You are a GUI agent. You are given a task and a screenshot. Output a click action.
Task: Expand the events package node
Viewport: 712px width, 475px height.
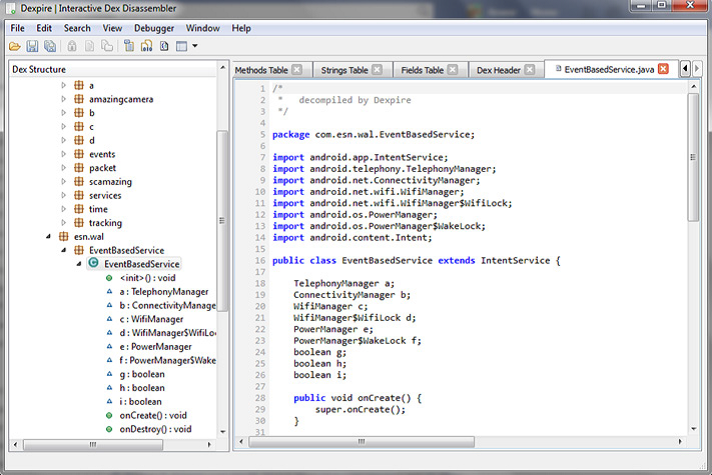click(x=64, y=154)
